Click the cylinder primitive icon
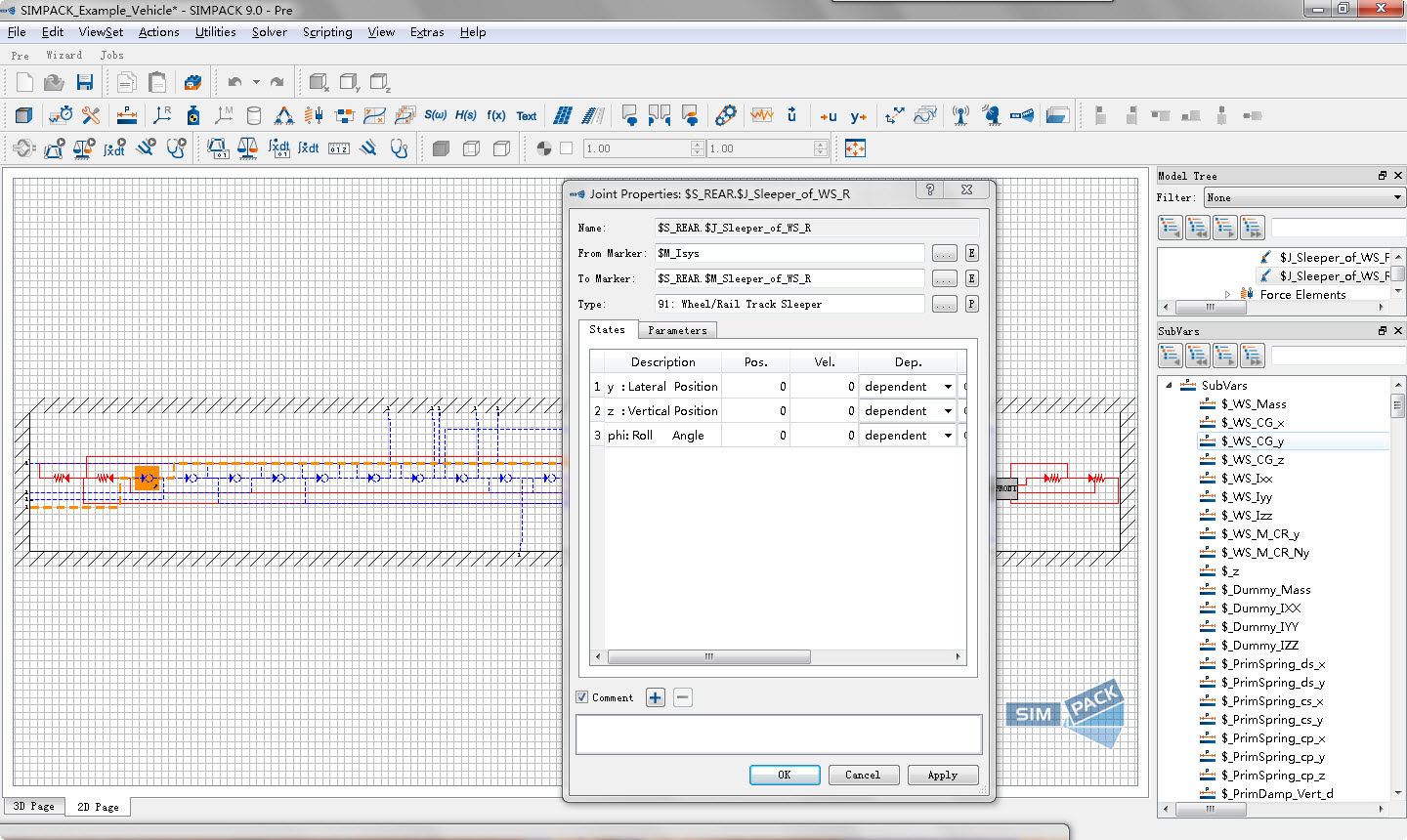Image resolution: width=1407 pixels, height=840 pixels. click(x=254, y=115)
